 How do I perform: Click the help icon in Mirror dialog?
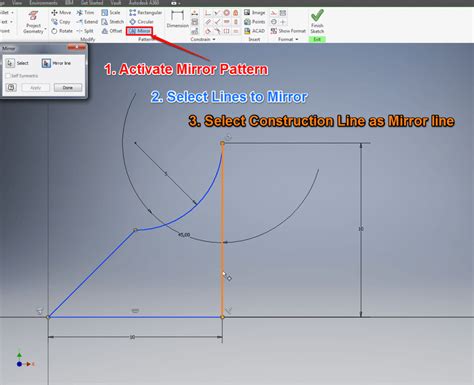click(x=11, y=88)
